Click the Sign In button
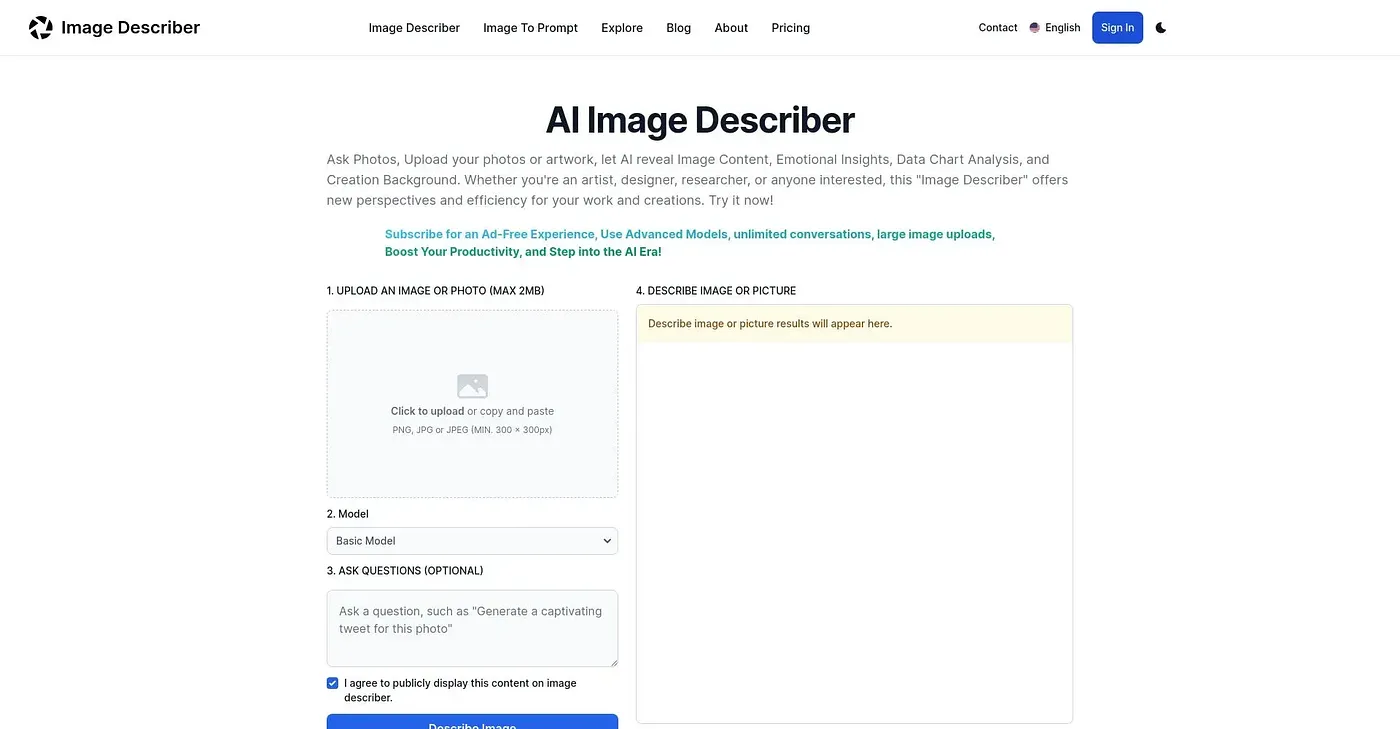The image size is (1400, 729). (1117, 28)
